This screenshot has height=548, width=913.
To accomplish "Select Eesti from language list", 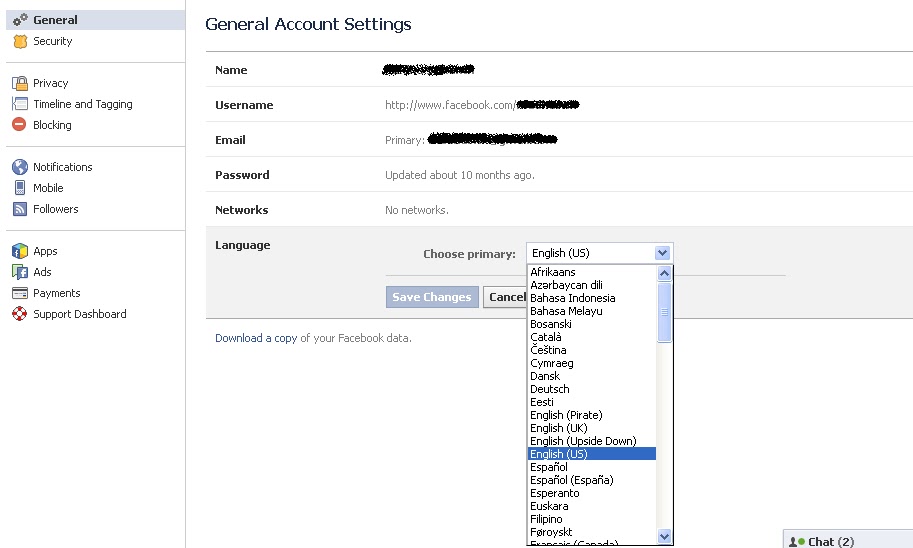I will click(592, 402).
